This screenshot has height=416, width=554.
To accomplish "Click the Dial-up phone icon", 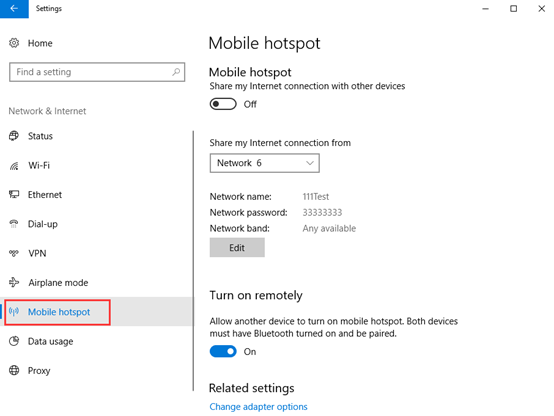I will pos(14,224).
